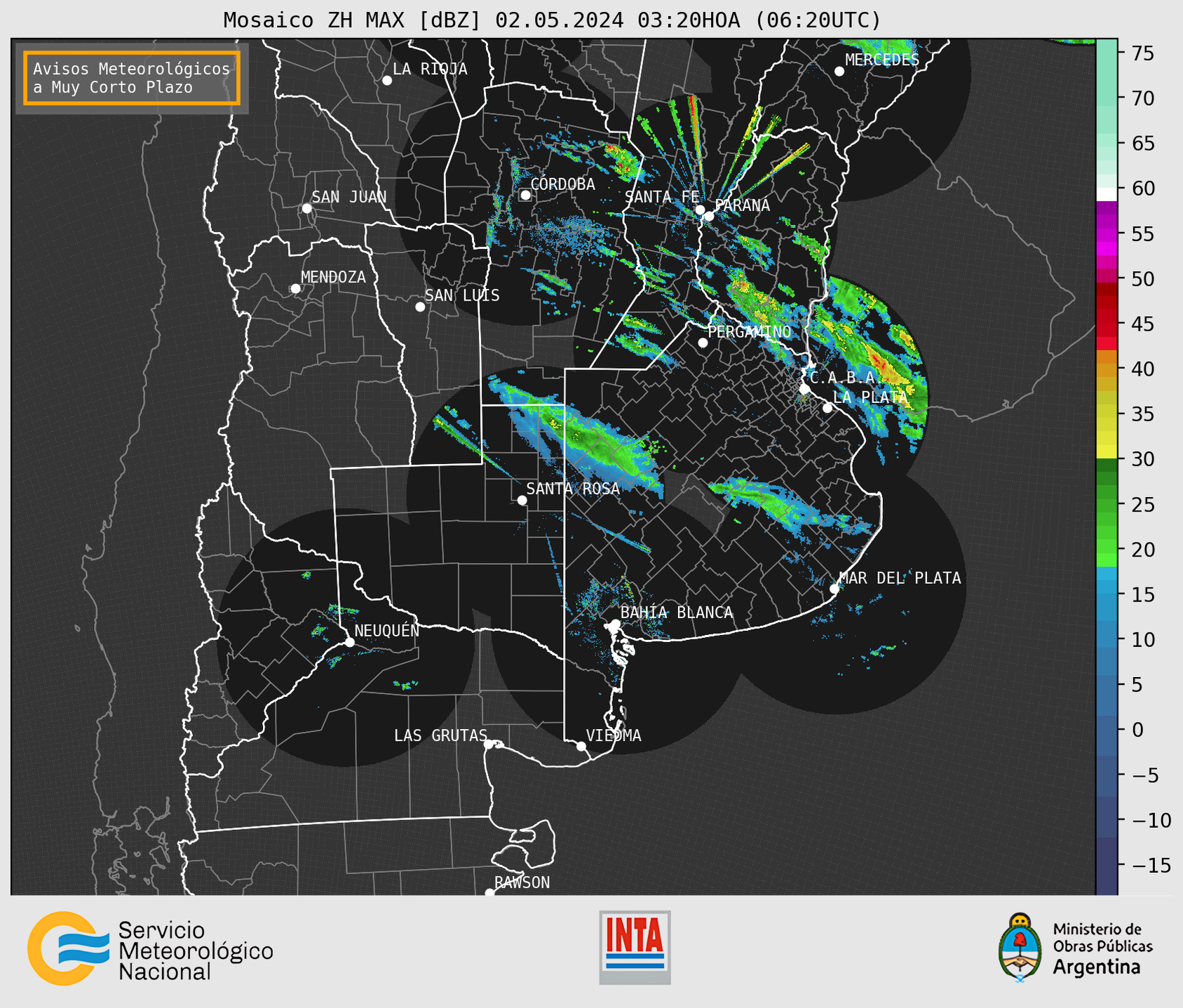This screenshot has width=1183, height=1008.
Task: Click the LA PLATA city marker dot
Action: (827, 408)
